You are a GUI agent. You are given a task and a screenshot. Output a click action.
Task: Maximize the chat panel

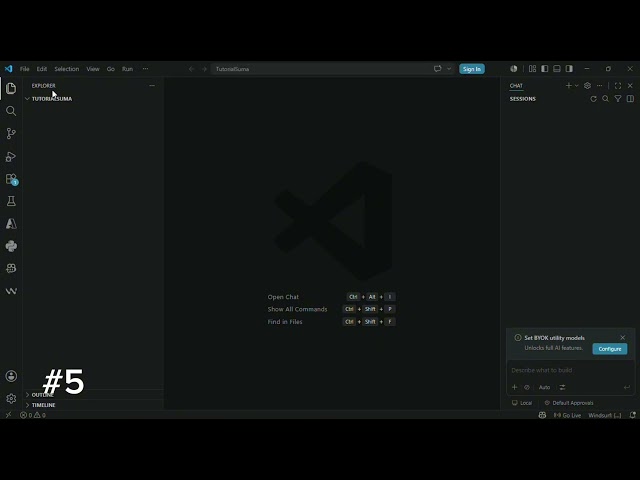coord(618,86)
